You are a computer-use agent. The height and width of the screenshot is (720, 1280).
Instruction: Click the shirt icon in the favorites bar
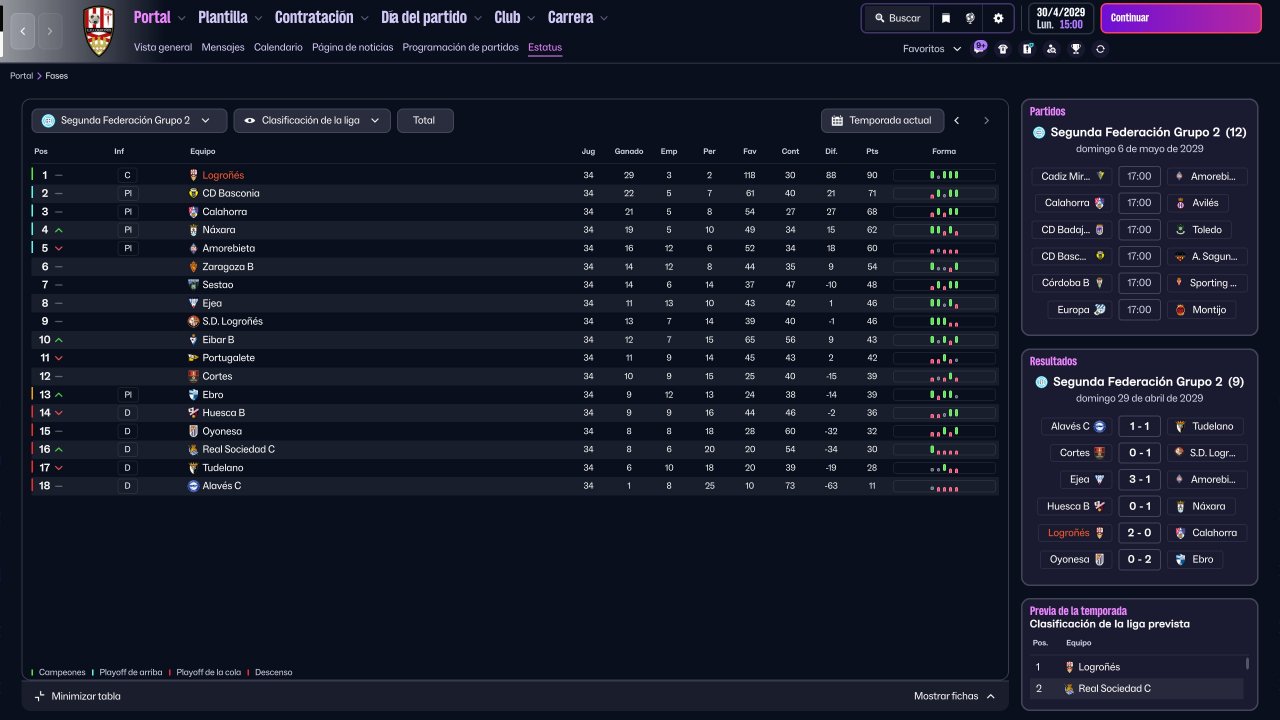pos(1003,48)
